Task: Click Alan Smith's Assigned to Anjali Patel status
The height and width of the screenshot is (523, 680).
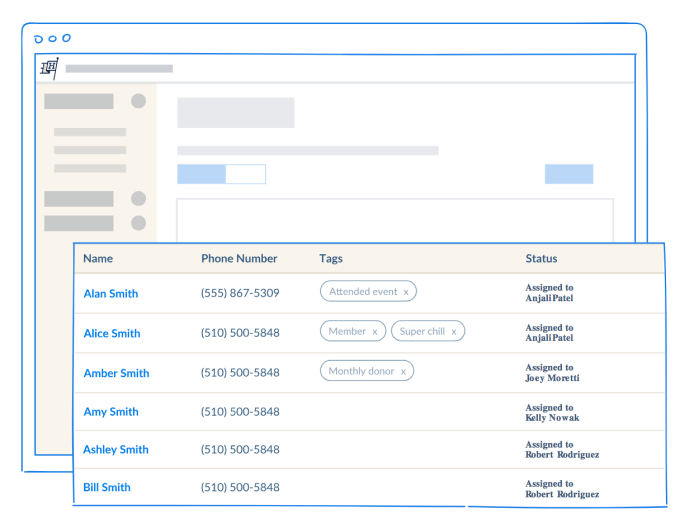Action: coord(549,293)
